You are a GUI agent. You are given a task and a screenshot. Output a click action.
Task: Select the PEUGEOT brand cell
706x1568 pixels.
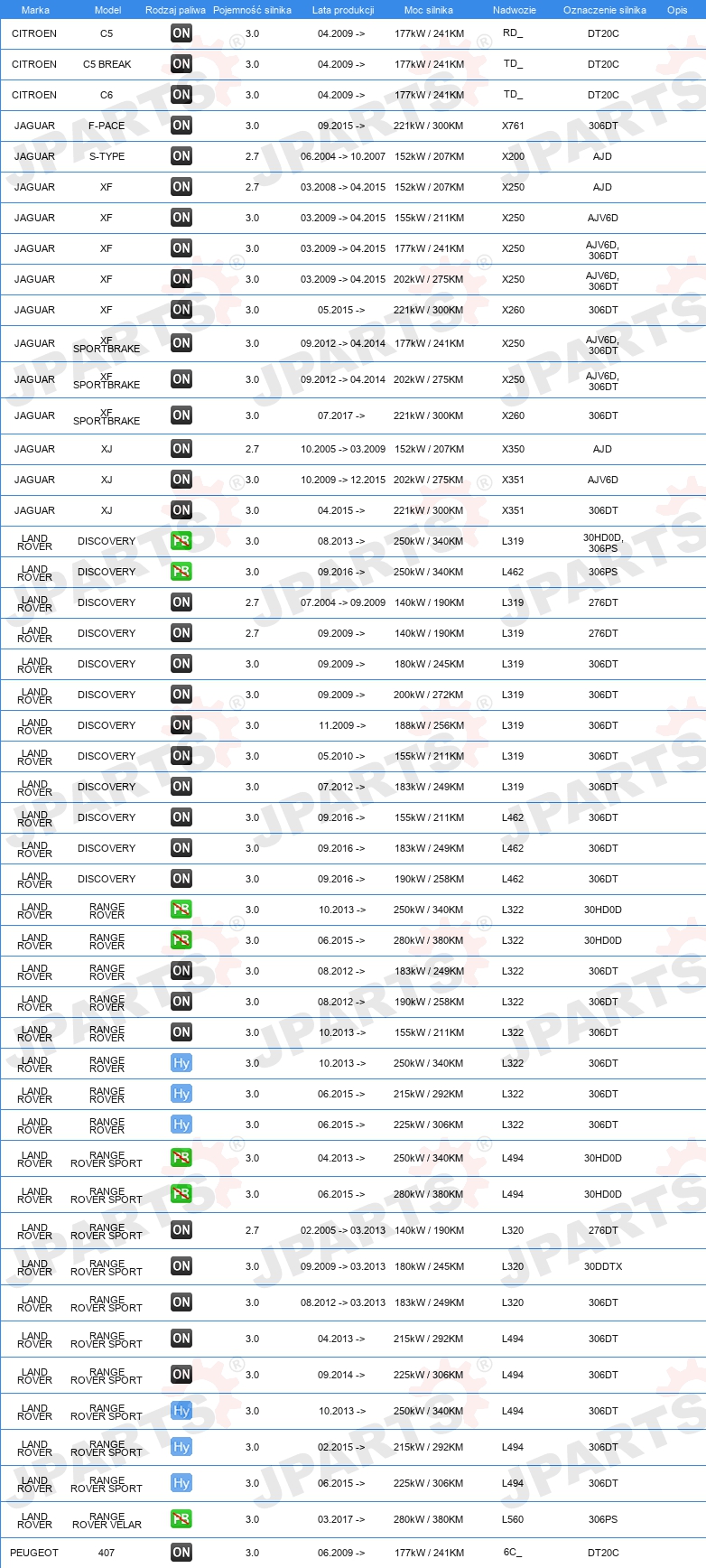point(34,1553)
